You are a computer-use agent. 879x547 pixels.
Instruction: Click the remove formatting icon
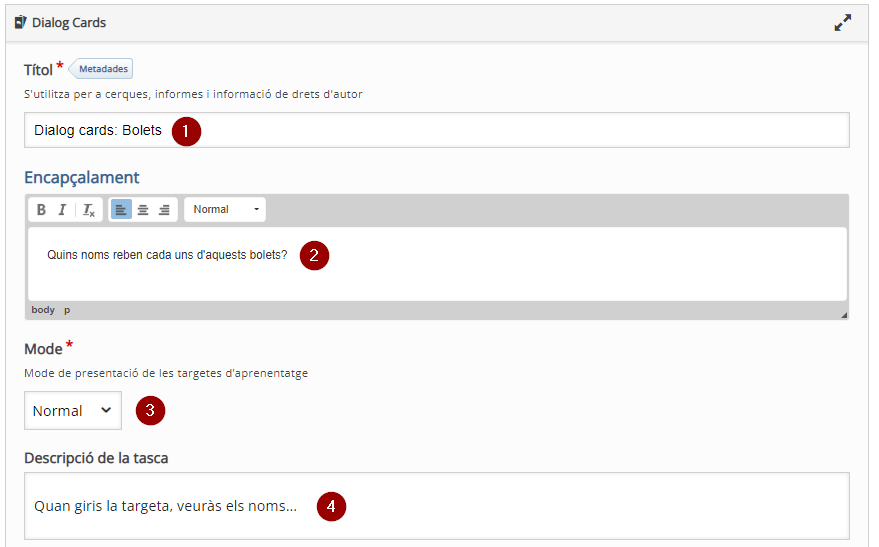(89, 210)
